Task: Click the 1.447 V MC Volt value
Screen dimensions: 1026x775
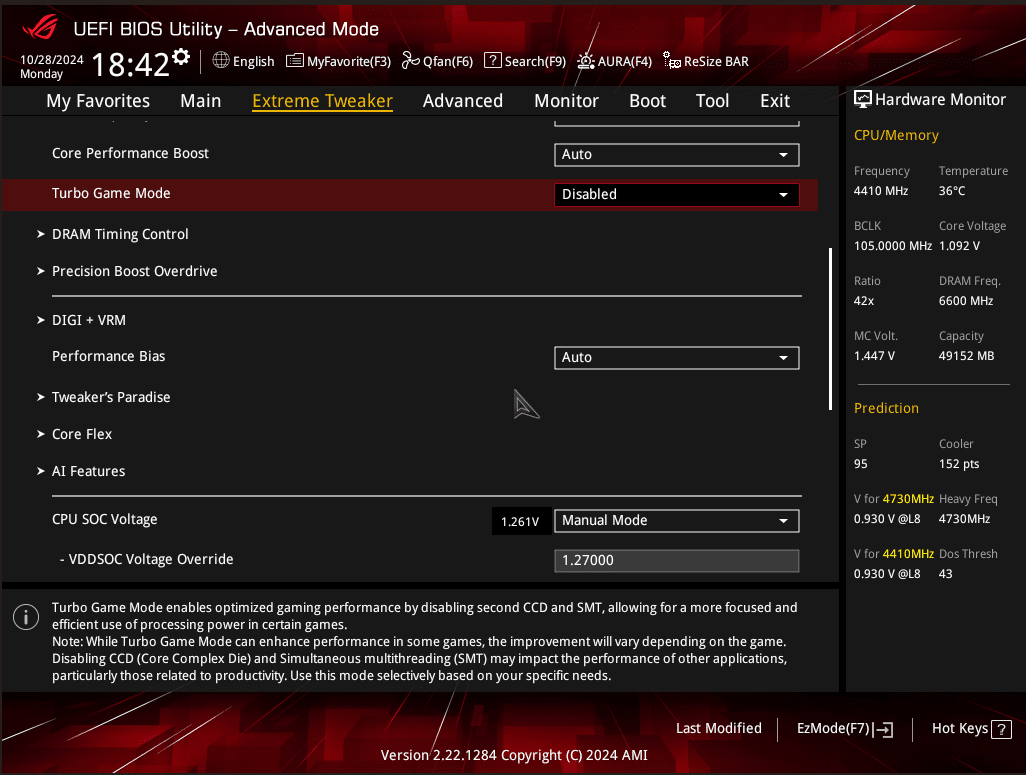Action: point(874,356)
